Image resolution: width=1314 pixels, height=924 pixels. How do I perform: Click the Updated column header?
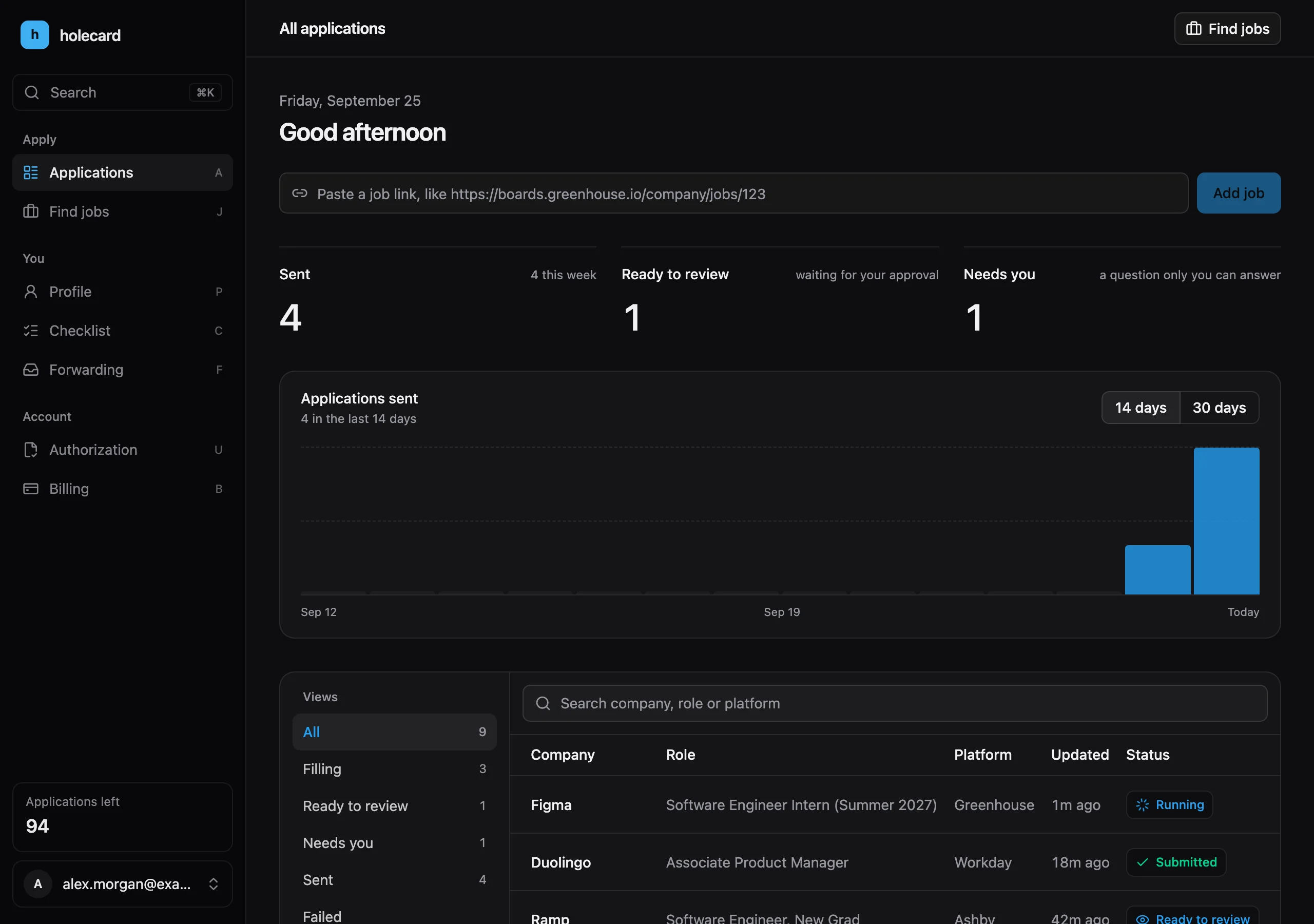pos(1080,755)
